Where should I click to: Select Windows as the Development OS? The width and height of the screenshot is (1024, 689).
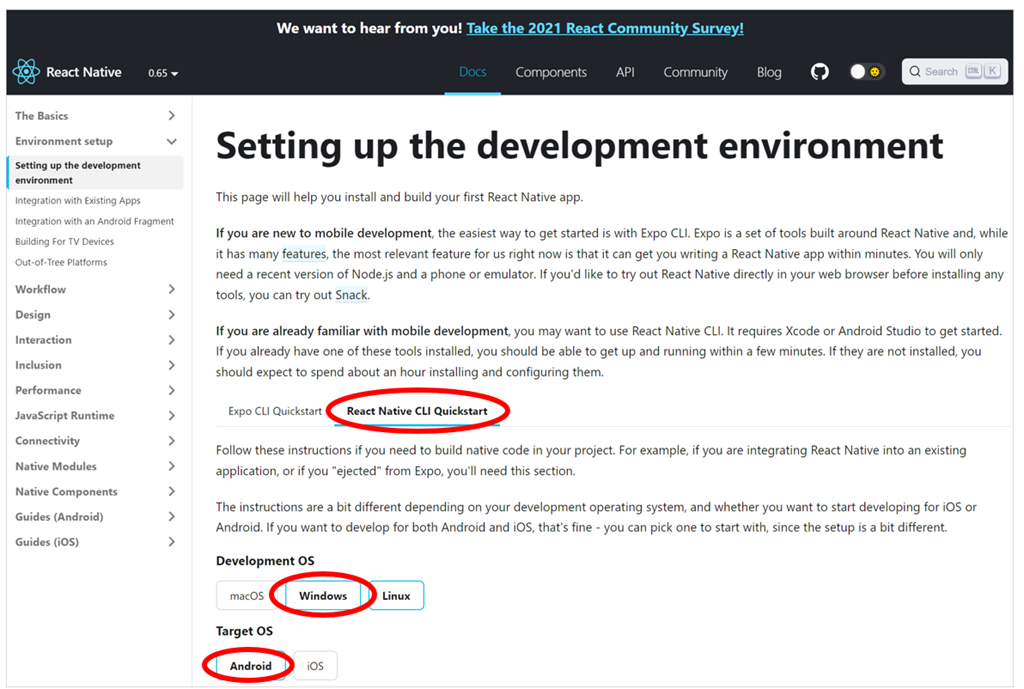click(322, 594)
